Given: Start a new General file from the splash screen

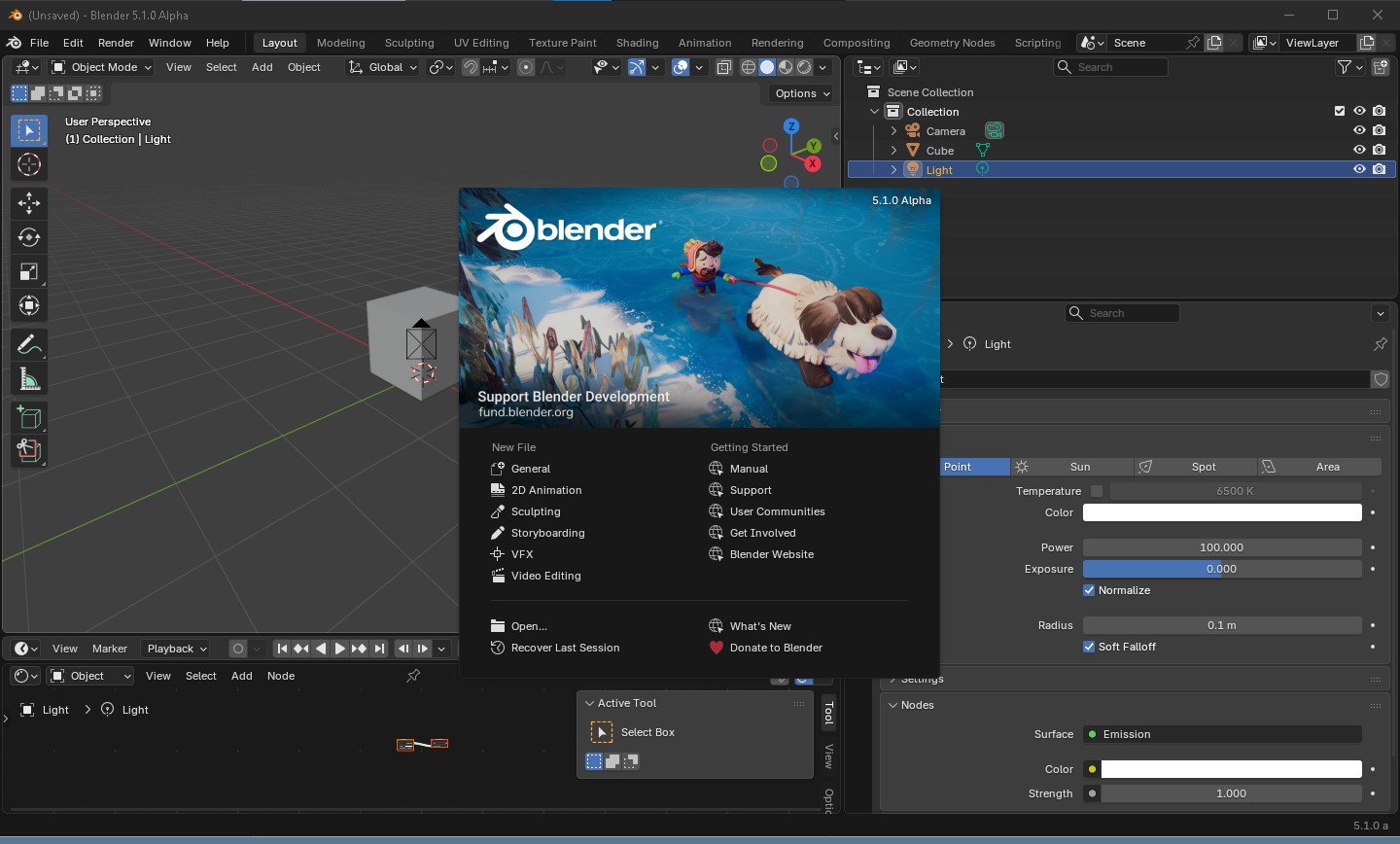Looking at the screenshot, I should pyautogui.click(x=531, y=469).
